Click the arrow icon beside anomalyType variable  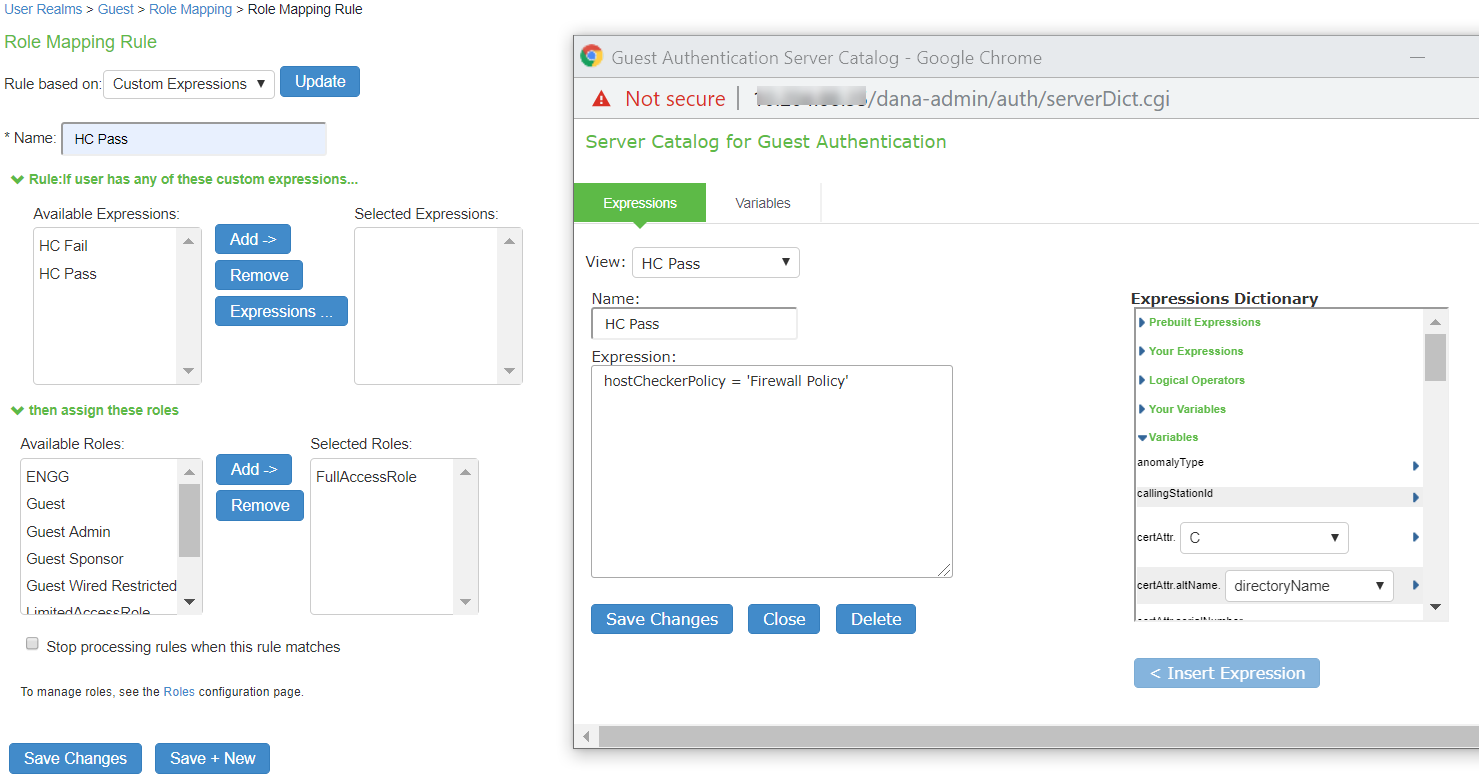coord(1416,466)
